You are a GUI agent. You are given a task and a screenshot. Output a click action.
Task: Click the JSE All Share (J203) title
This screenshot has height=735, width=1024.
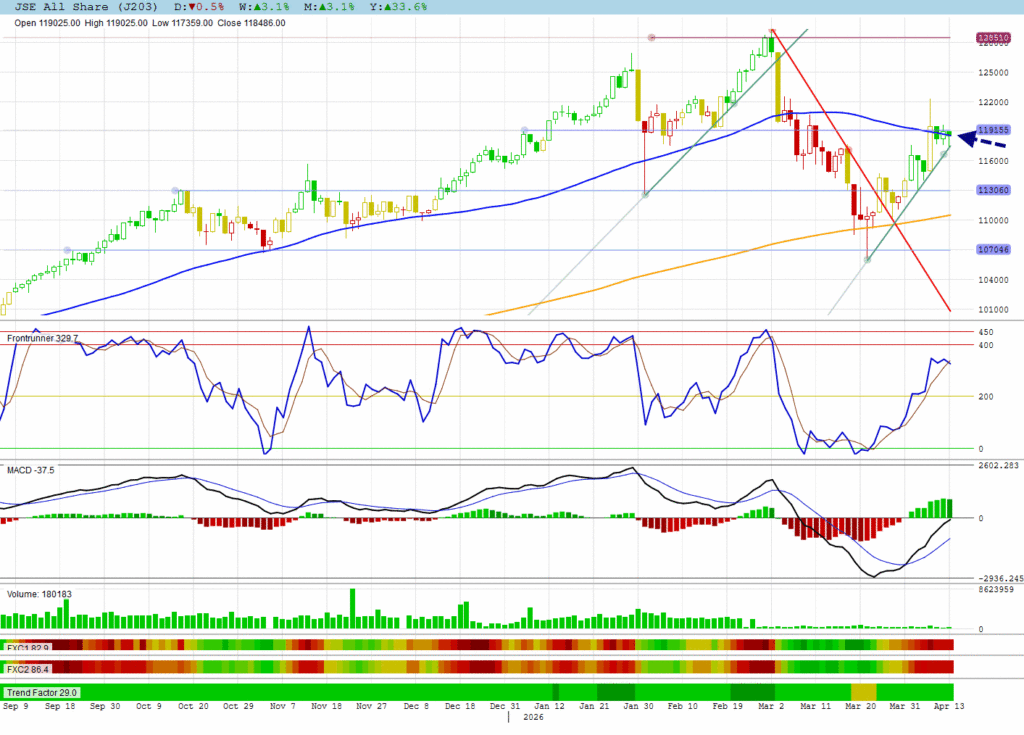click(x=80, y=7)
